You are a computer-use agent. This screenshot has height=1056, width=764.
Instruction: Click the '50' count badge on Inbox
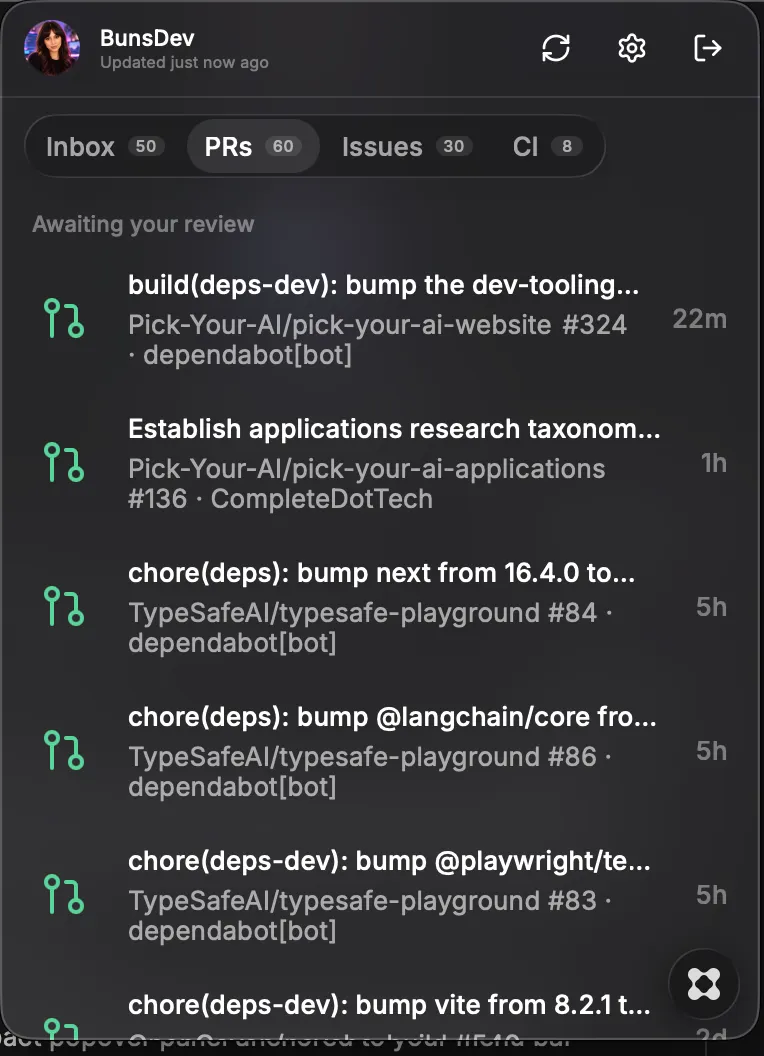146,146
